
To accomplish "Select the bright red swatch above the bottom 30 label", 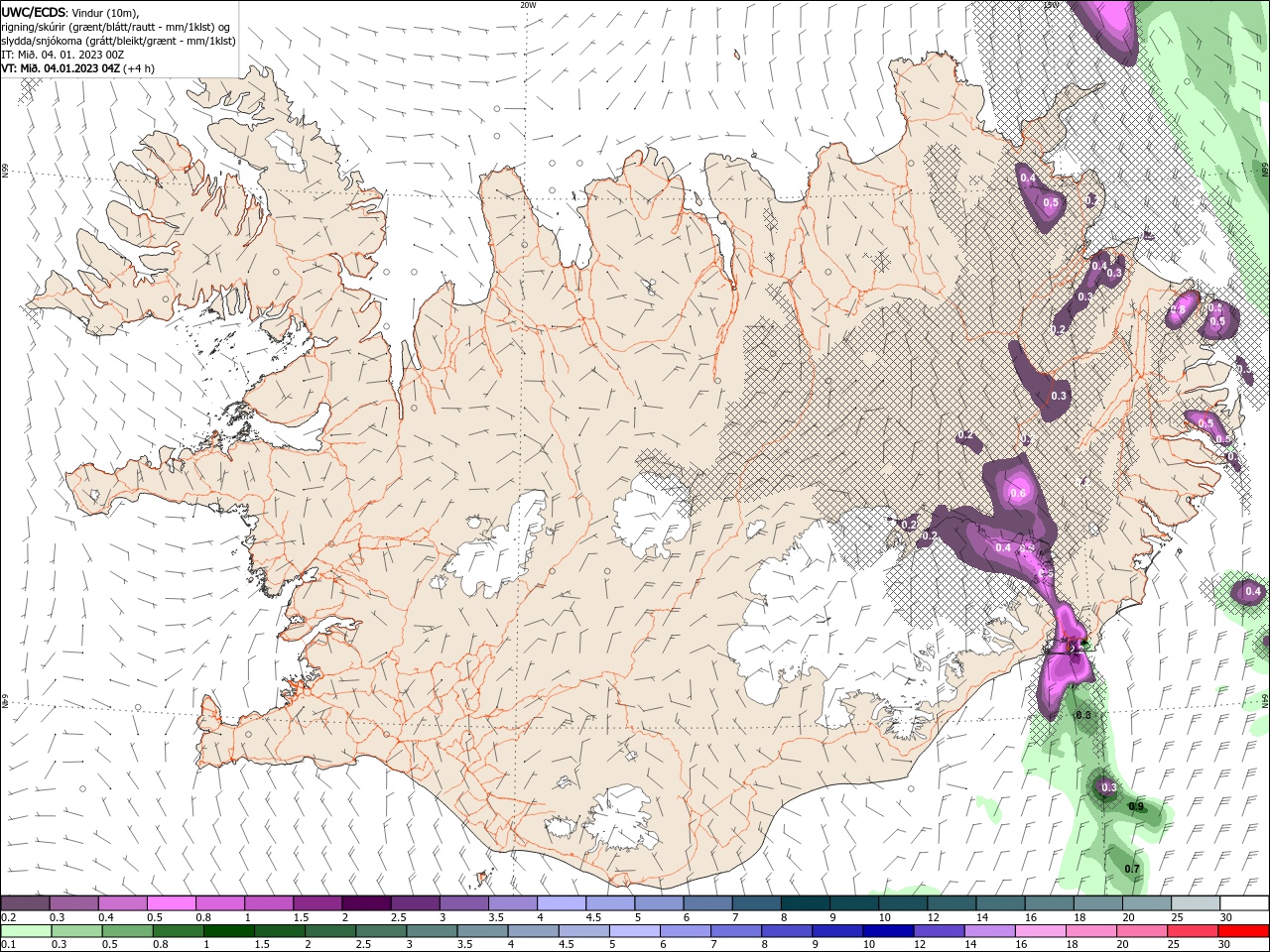I will (x=1243, y=931).
